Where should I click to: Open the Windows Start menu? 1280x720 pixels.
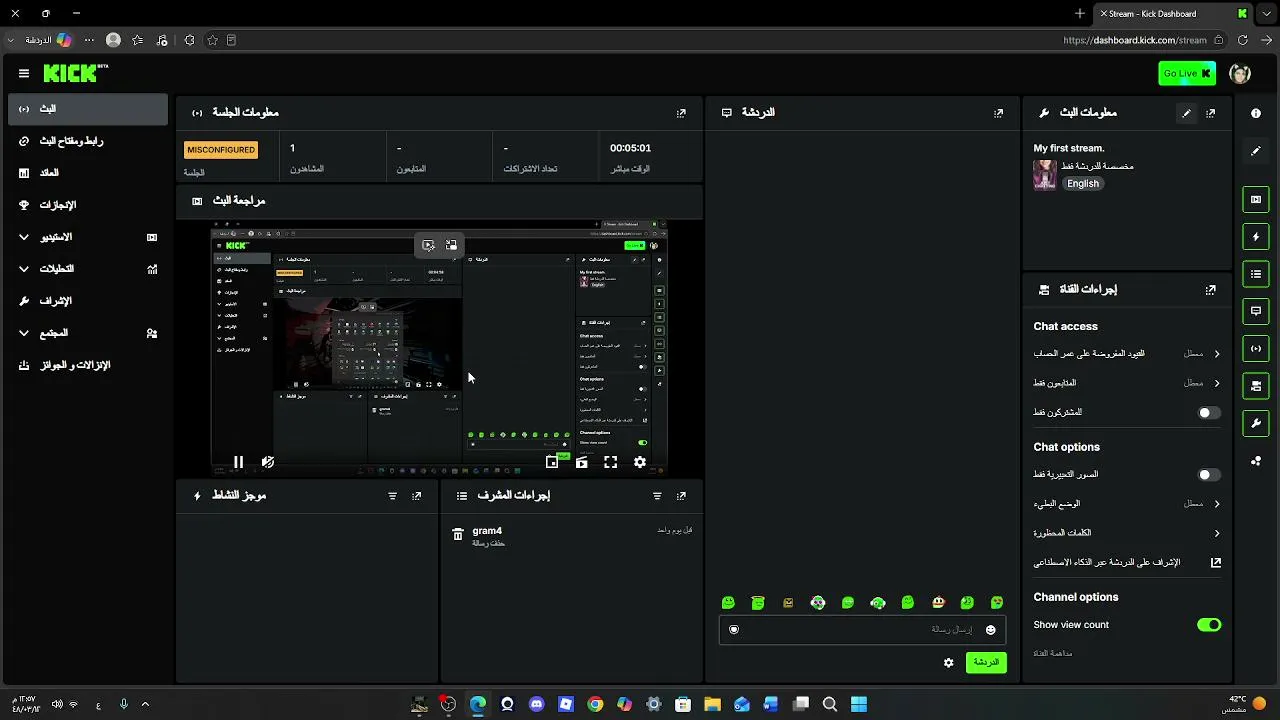(859, 704)
